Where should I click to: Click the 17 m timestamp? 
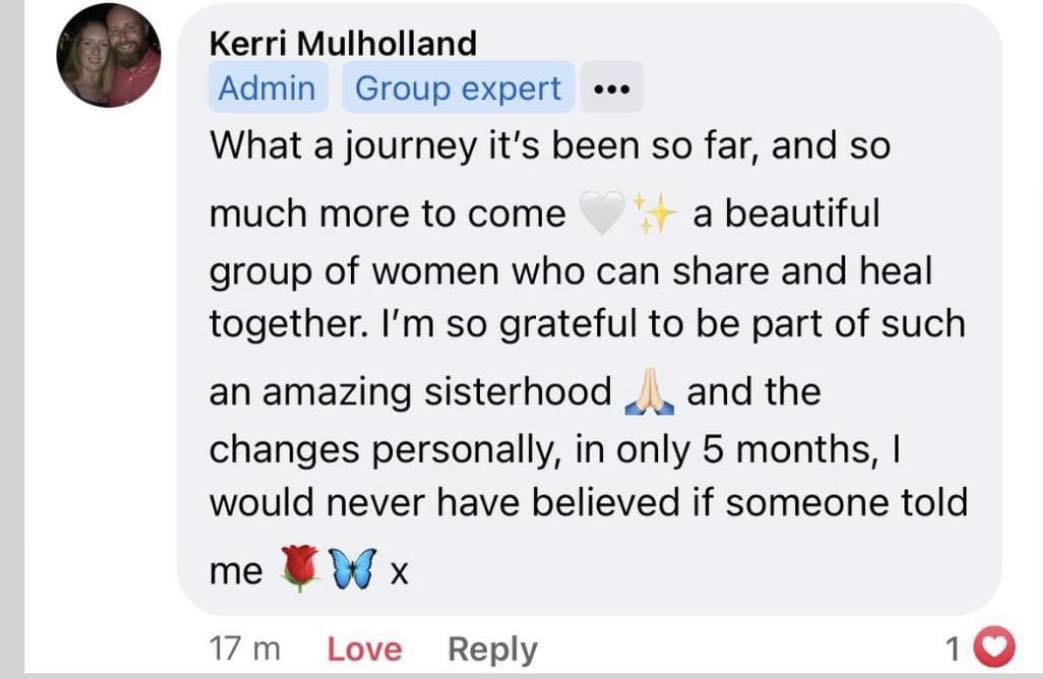coord(246,650)
